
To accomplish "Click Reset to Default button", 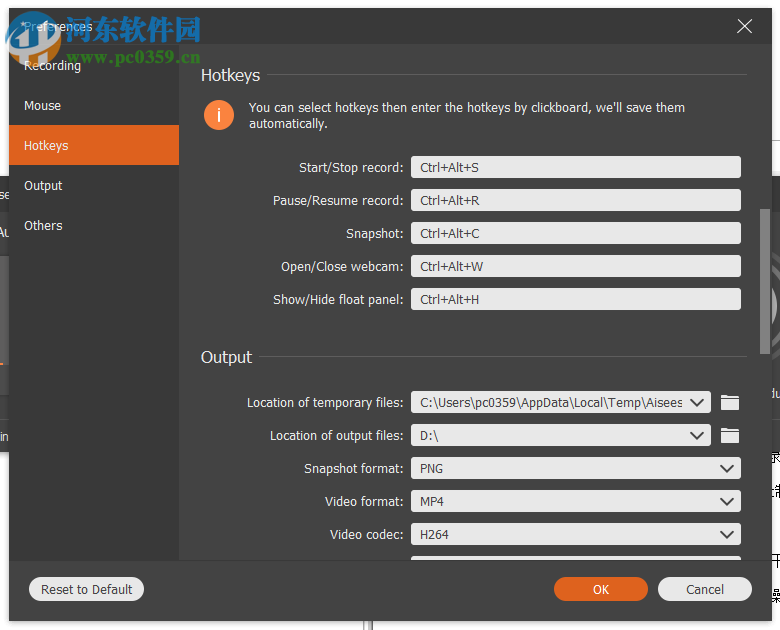I will point(87,589).
